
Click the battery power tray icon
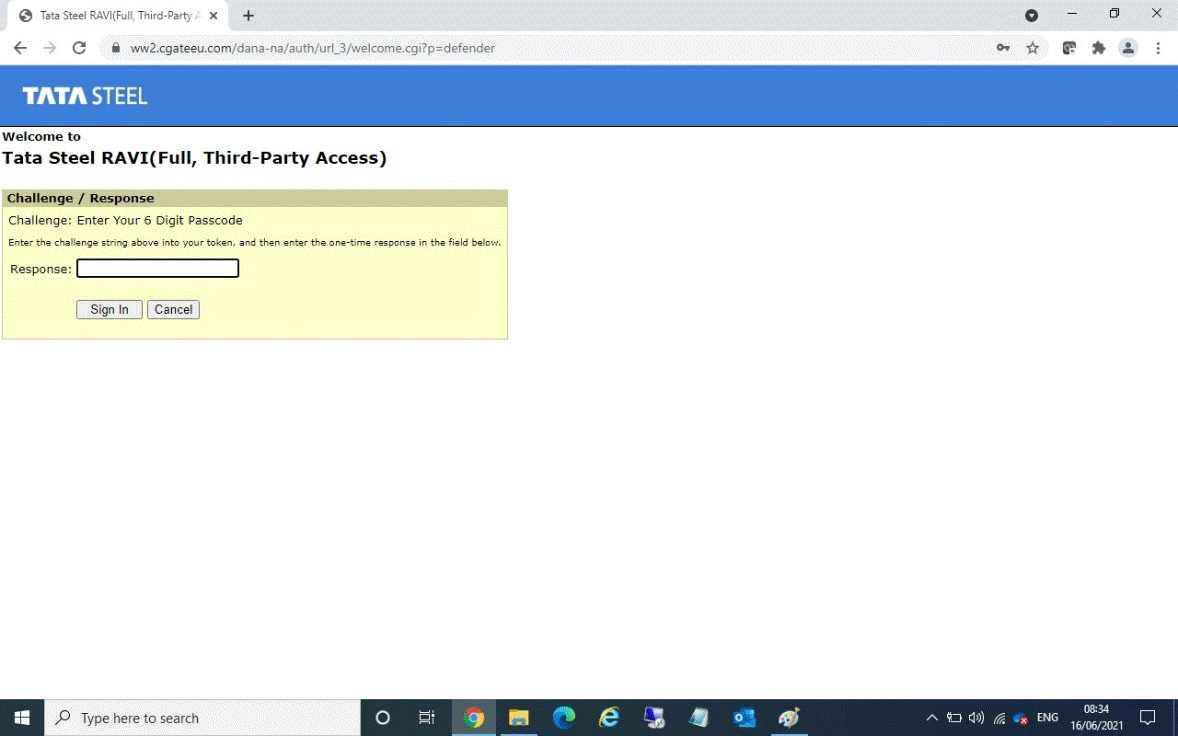point(954,718)
